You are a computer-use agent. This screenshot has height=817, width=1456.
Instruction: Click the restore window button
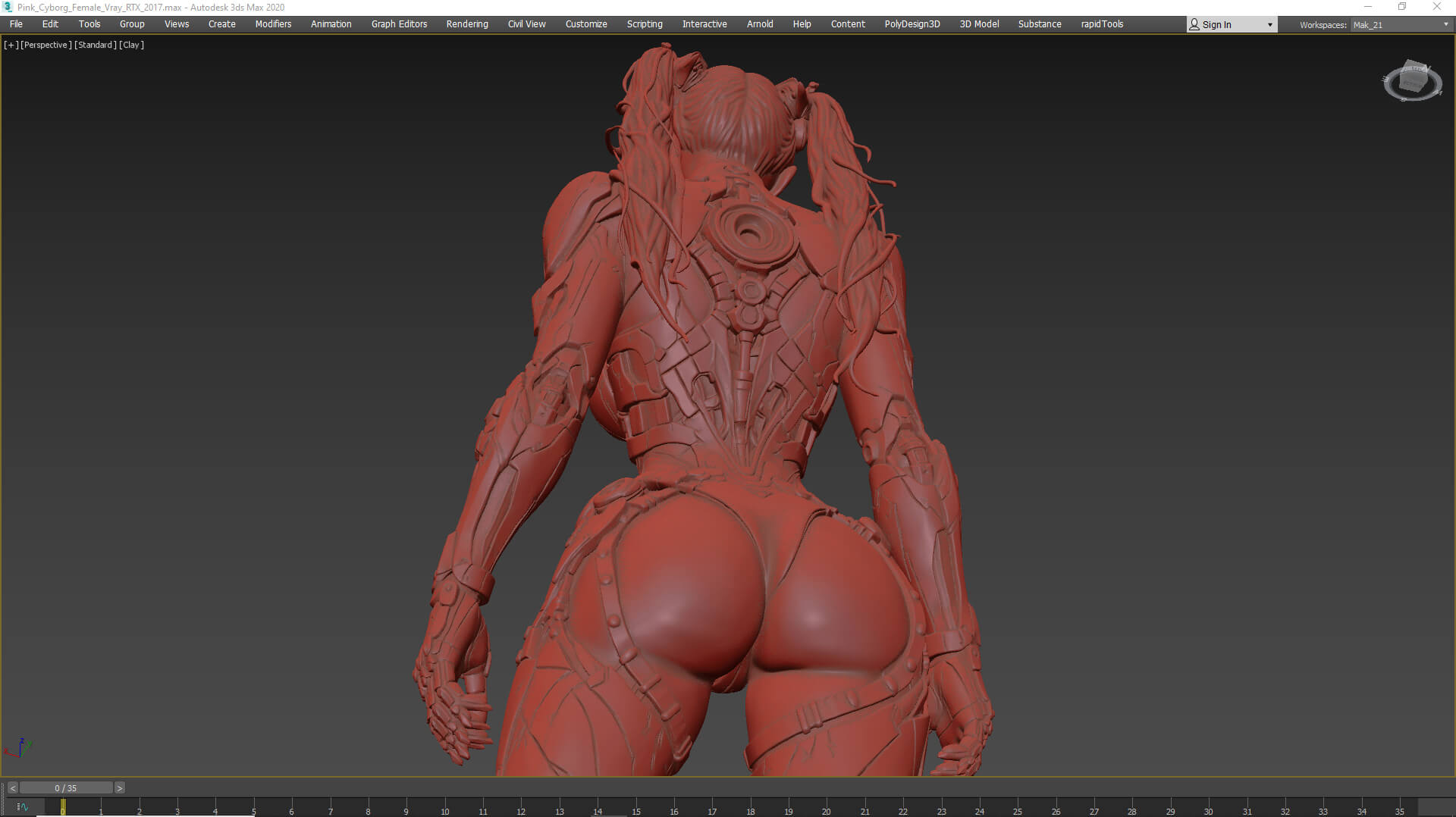(1402, 7)
